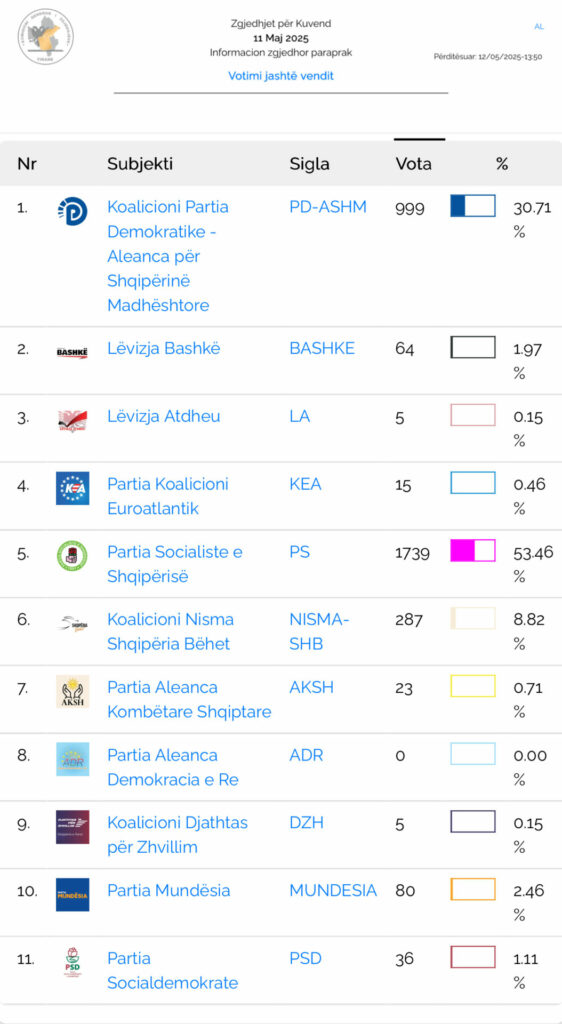Click the election commission logo at top
562x1024 pixels.
(x=45, y=37)
